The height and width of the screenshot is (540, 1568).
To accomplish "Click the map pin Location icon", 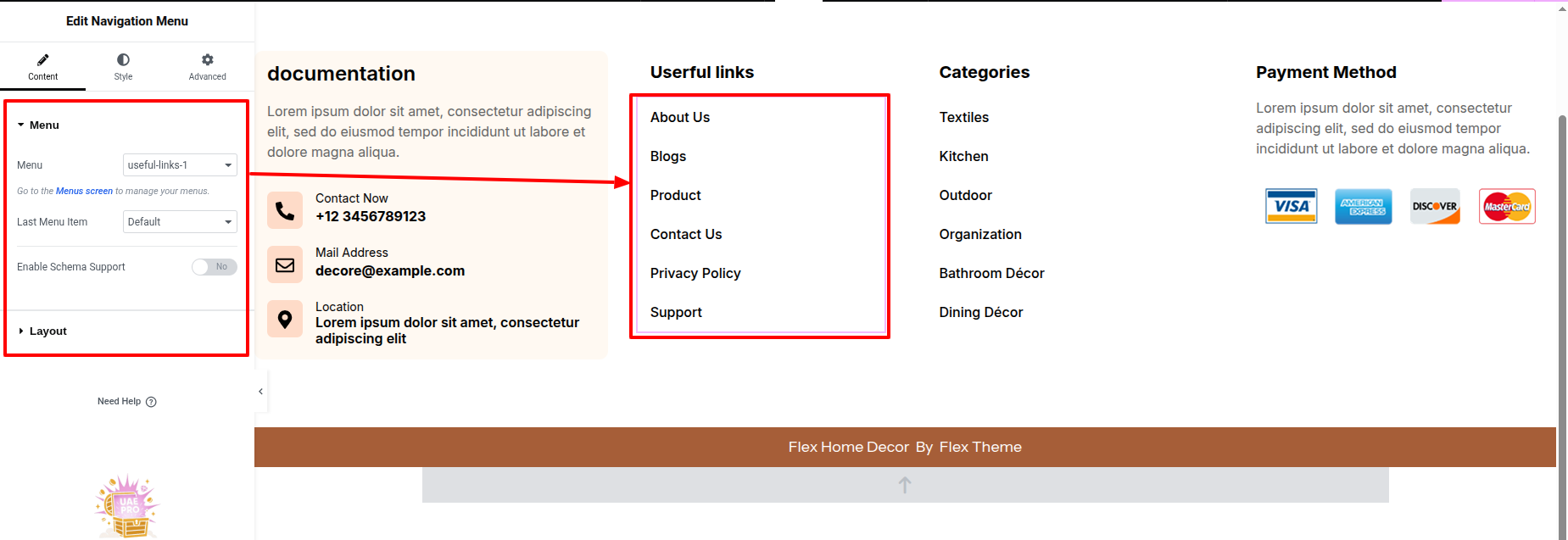I will point(285,319).
